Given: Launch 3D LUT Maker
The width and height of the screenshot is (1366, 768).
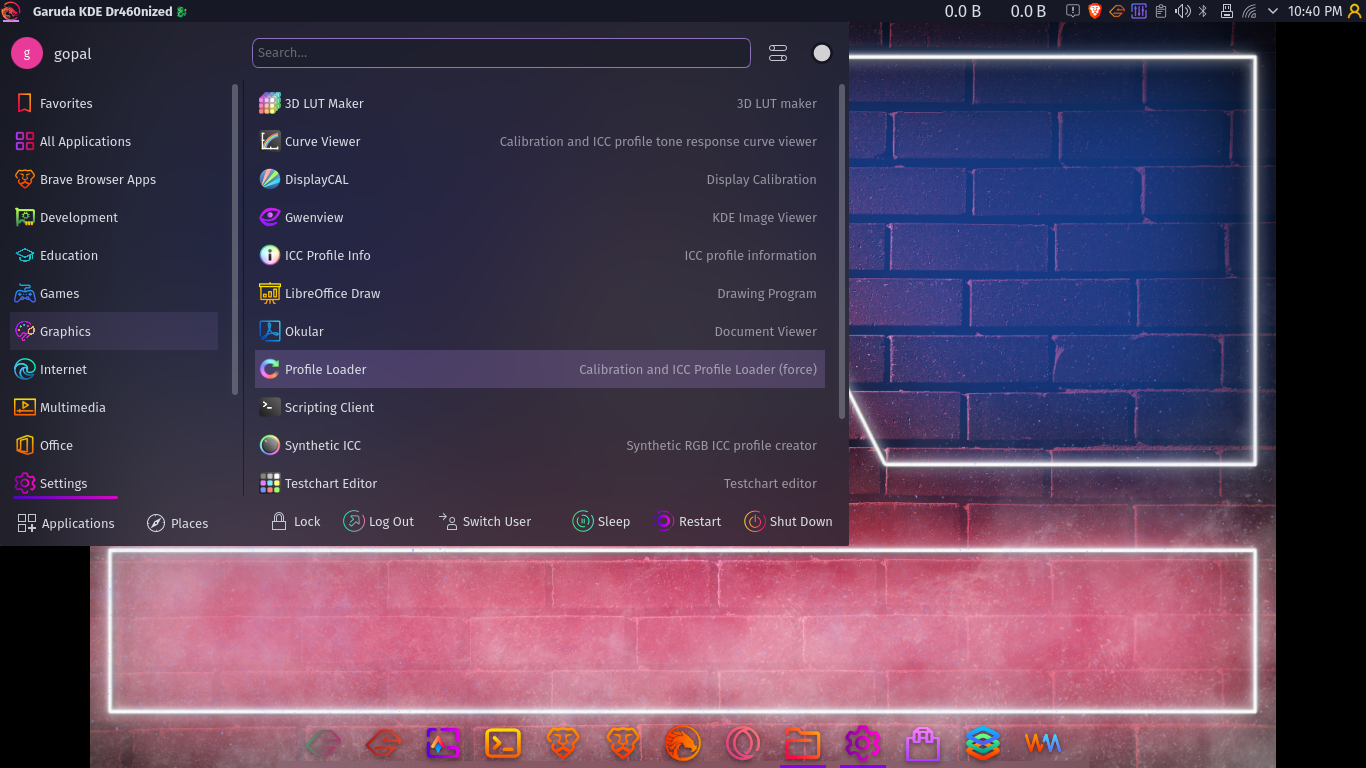Looking at the screenshot, I should (x=540, y=103).
